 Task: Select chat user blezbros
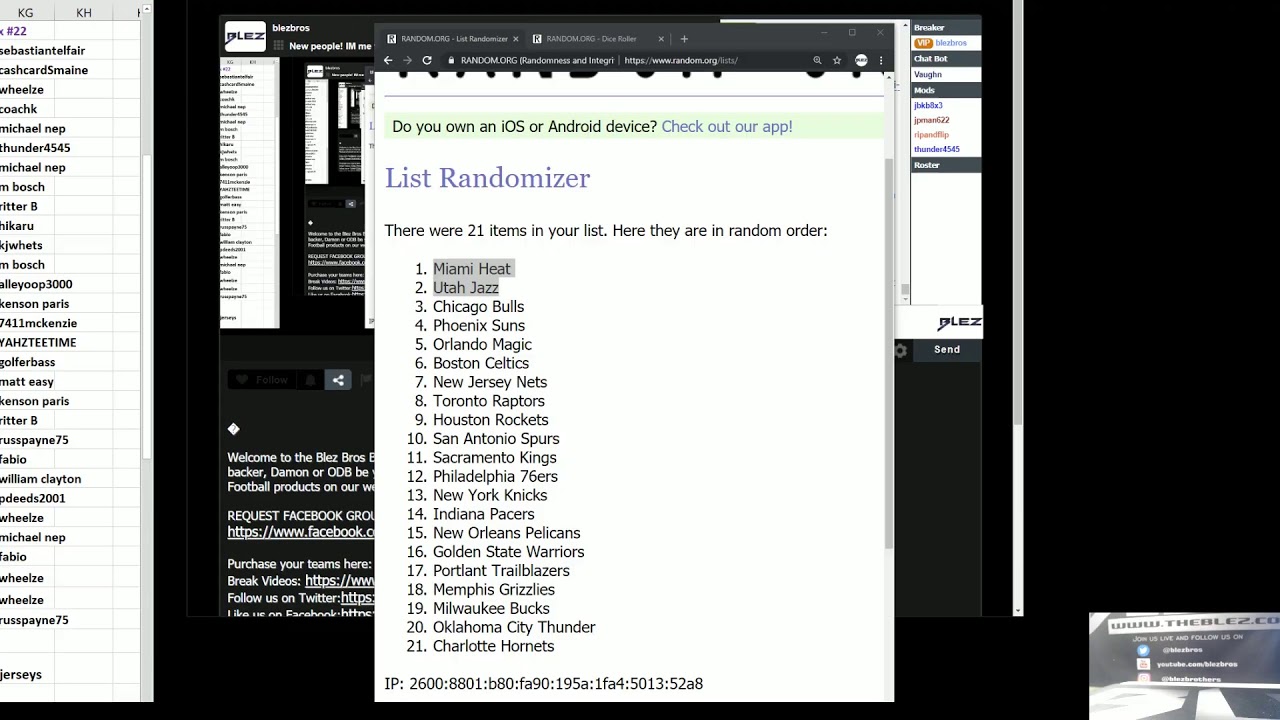pyautogui.click(x=951, y=43)
